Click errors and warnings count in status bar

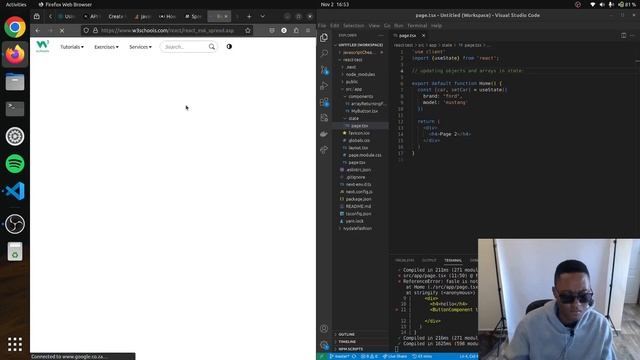click(x=369, y=356)
